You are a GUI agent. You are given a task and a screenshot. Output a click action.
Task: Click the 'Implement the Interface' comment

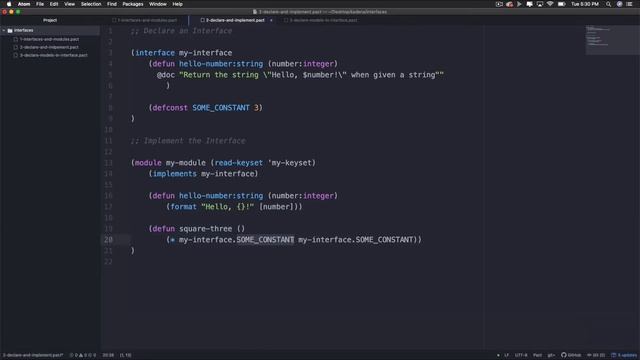[x=188, y=140]
